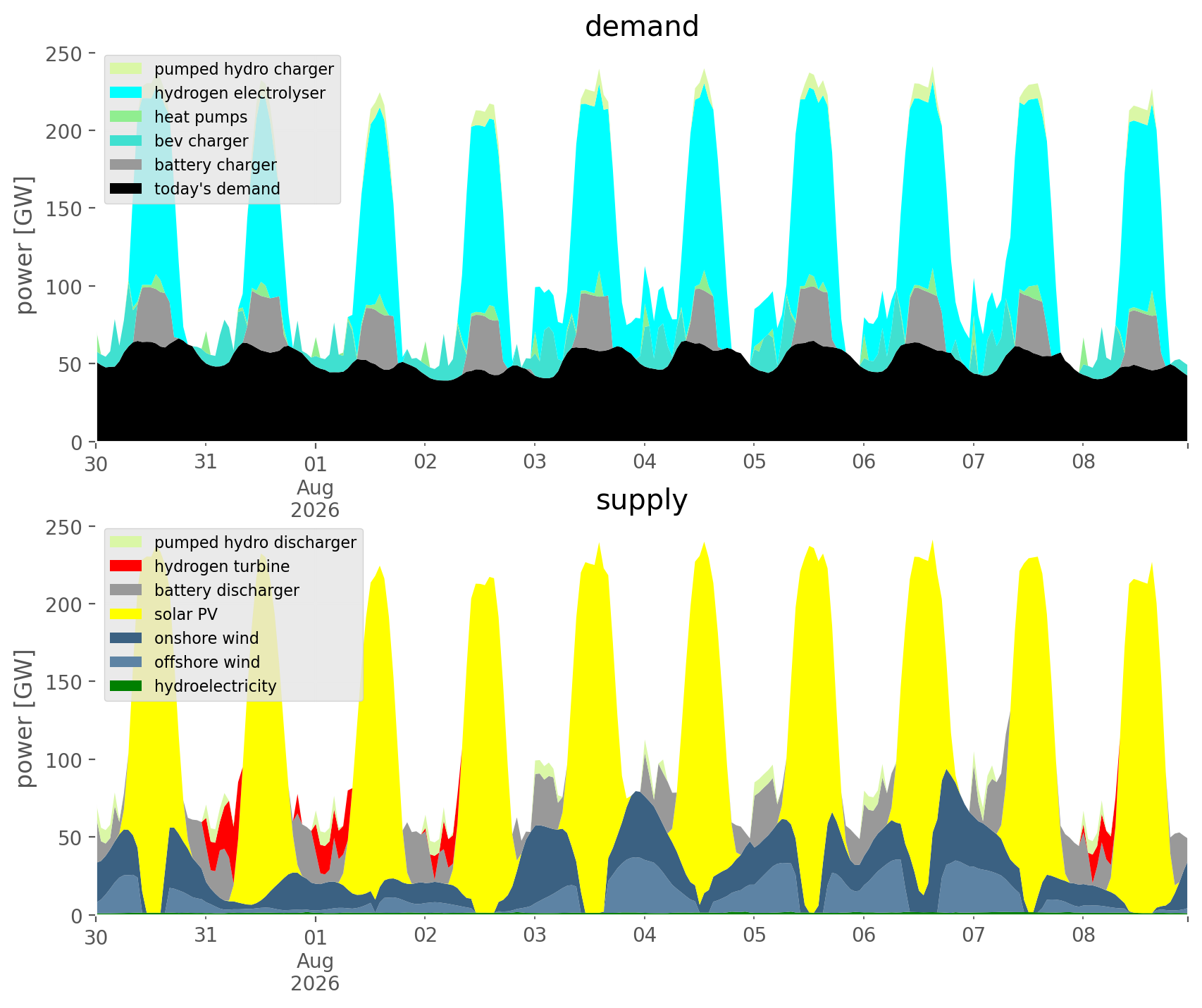The image size is (1202, 1008).
Task: Click the battery discharger legend swatch
Action: (127, 590)
